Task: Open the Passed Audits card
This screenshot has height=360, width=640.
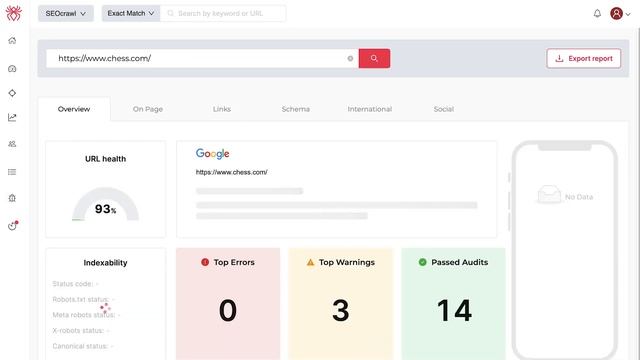Action: pos(453,304)
